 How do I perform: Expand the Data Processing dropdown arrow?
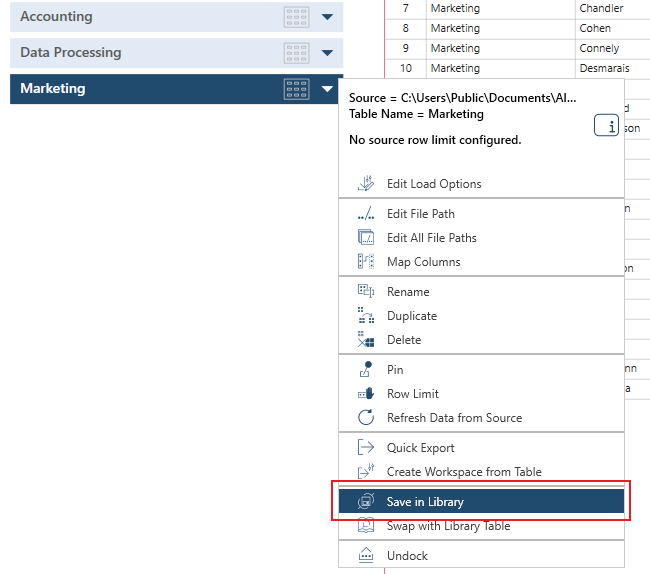pyautogui.click(x=327, y=53)
